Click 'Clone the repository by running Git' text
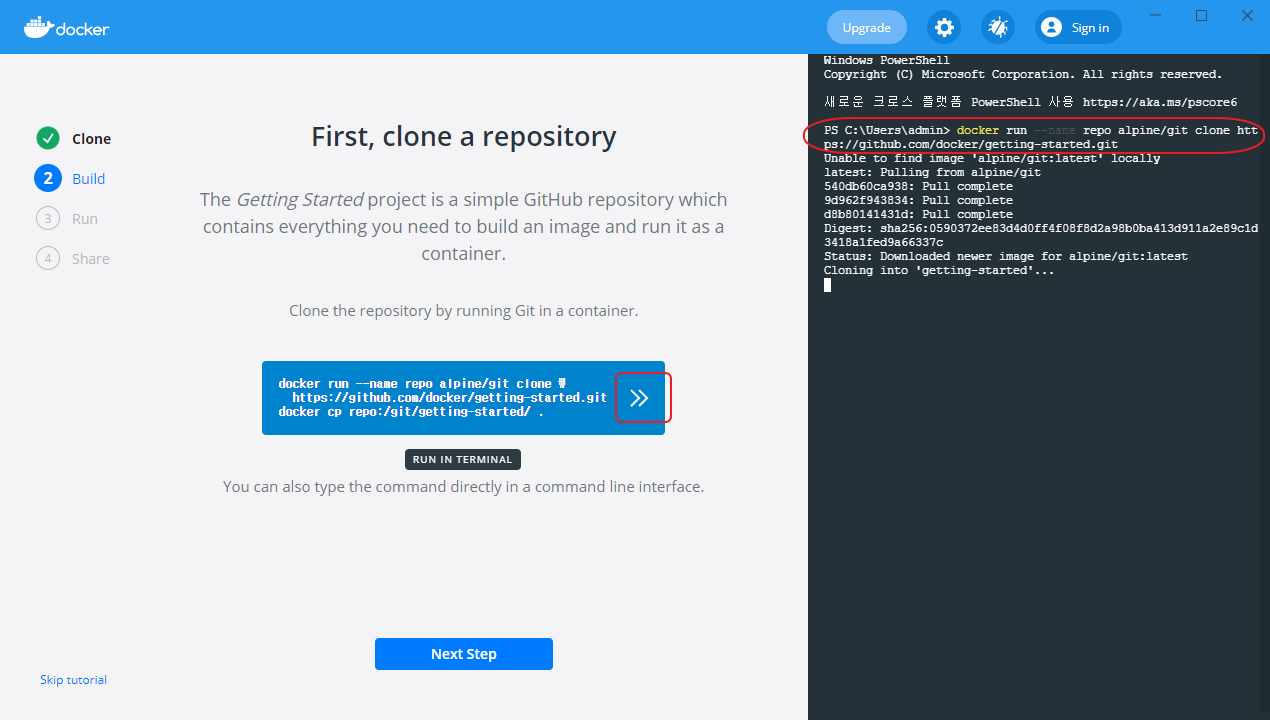Viewport: 1270px width, 720px height. pos(464,311)
